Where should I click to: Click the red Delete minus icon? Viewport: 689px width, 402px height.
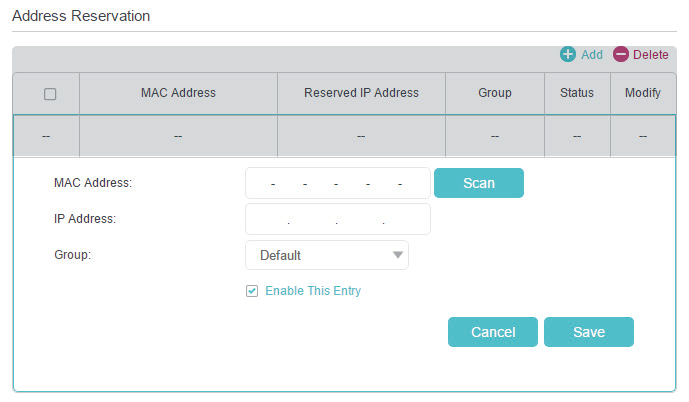pyautogui.click(x=621, y=54)
